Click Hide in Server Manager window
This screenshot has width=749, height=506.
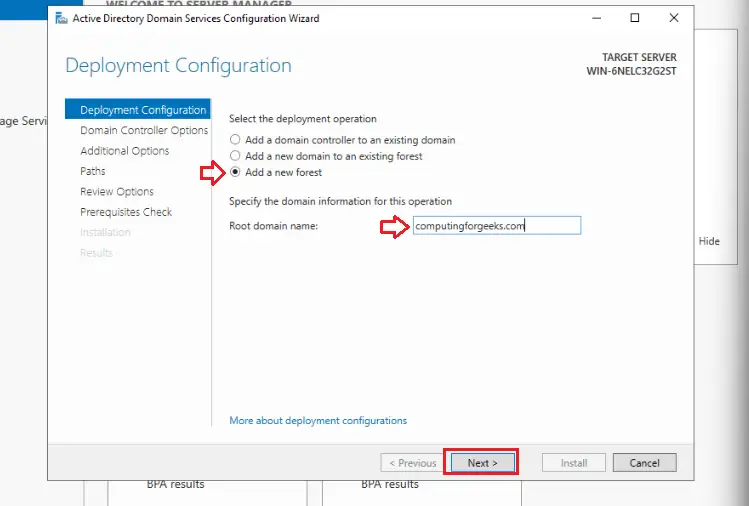(x=709, y=241)
